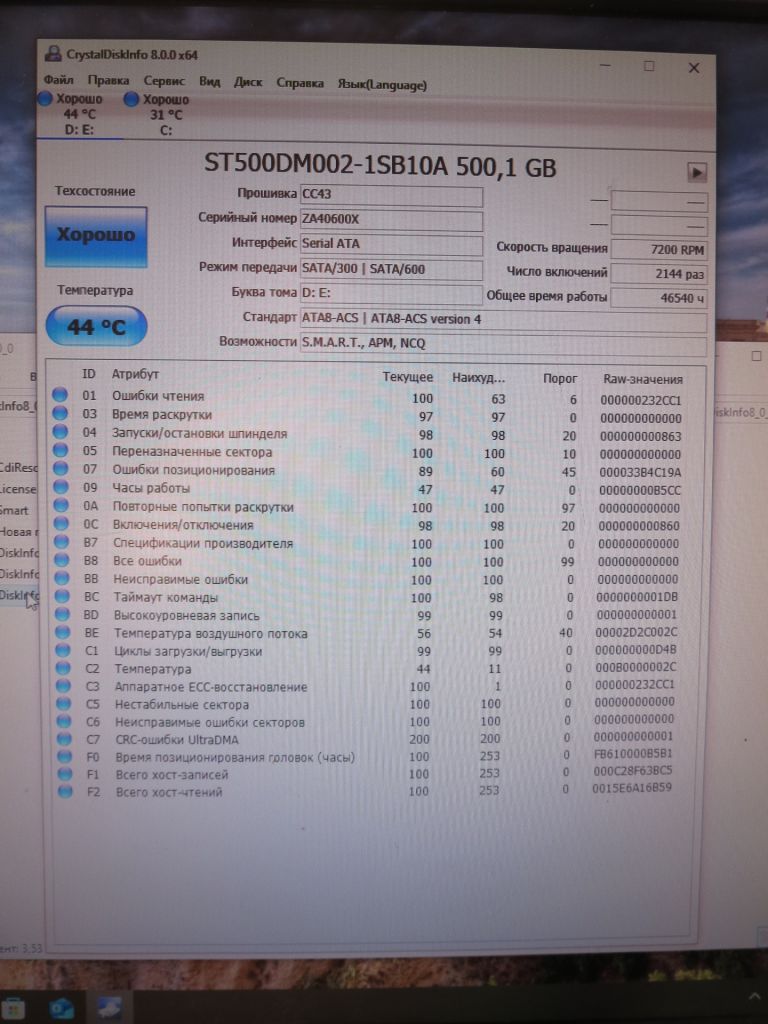Screen dimensions: 768x1024
Task: Click the Буква тома field D: E:
Action: click(391, 293)
